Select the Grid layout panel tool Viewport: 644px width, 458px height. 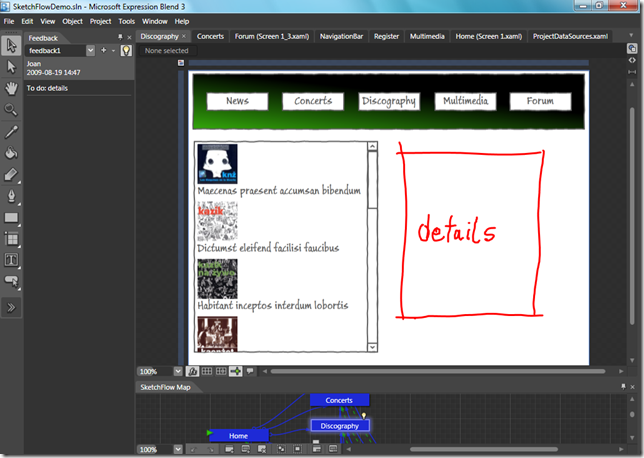[12, 239]
